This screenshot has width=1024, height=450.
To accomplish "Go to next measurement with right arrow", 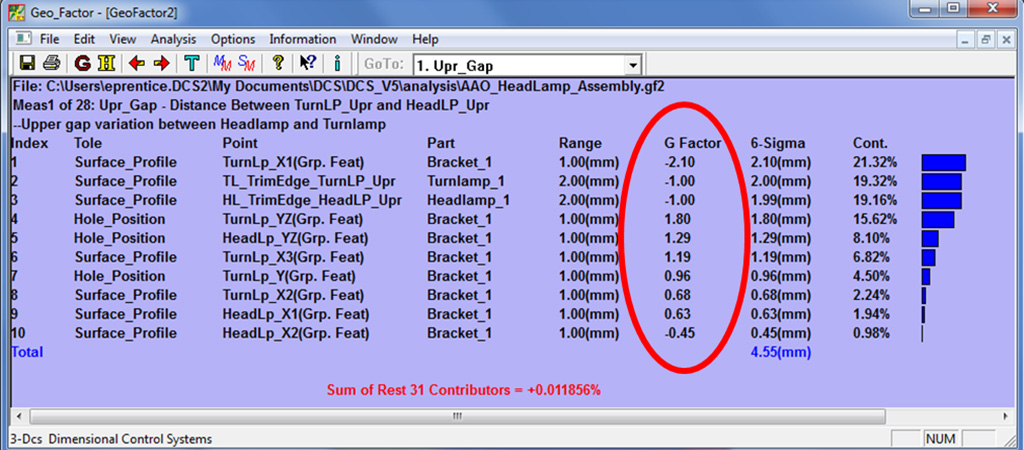I will click(160, 64).
